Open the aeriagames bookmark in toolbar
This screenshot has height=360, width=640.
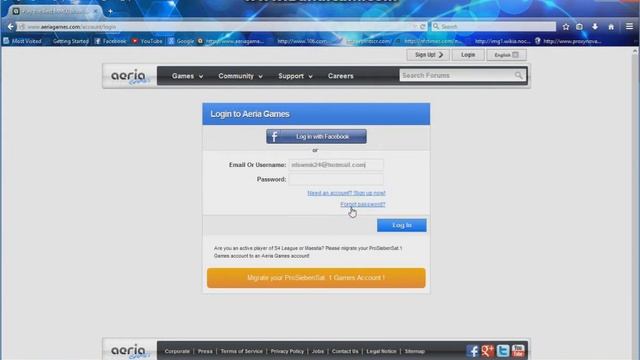[x=231, y=41]
